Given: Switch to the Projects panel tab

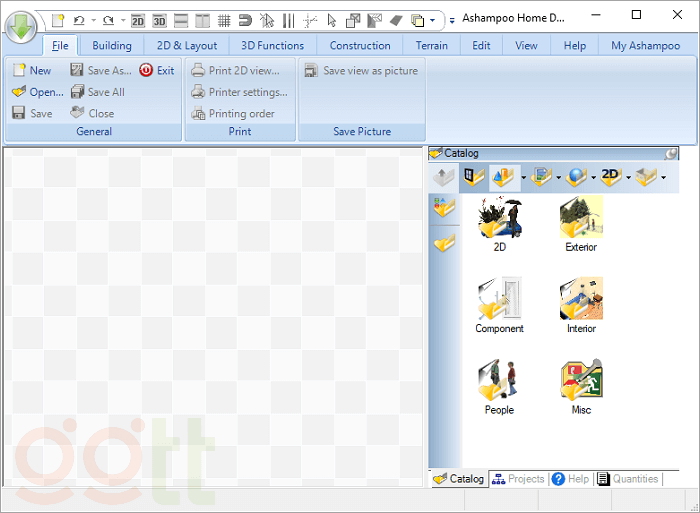Looking at the screenshot, I should click(x=518, y=479).
